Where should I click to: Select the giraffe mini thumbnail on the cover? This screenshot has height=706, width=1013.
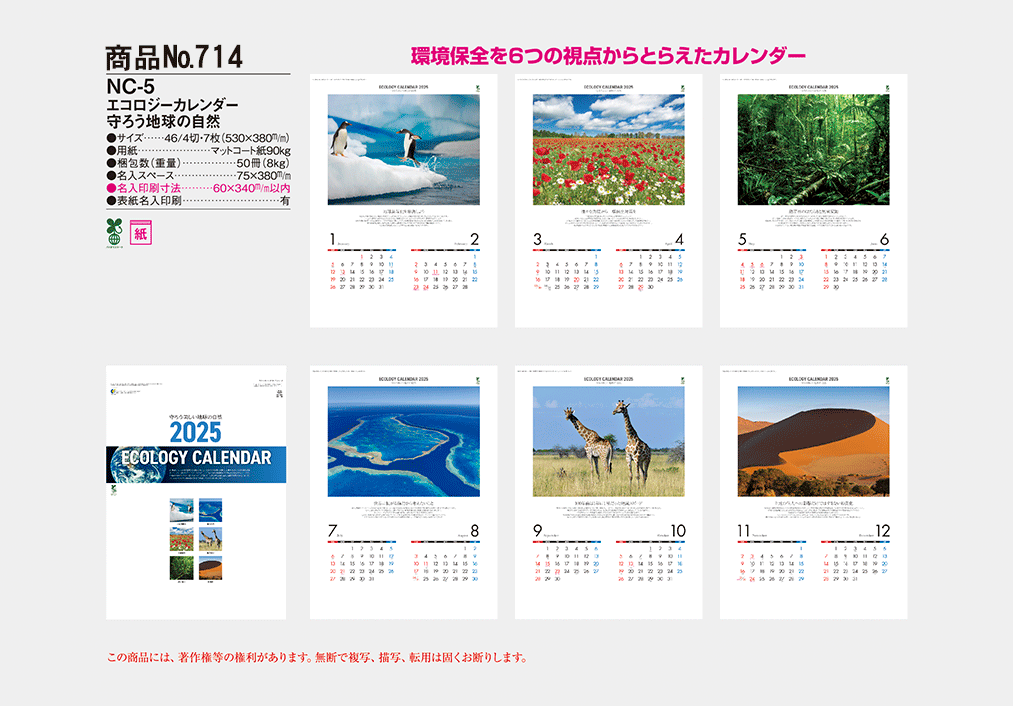(211, 537)
